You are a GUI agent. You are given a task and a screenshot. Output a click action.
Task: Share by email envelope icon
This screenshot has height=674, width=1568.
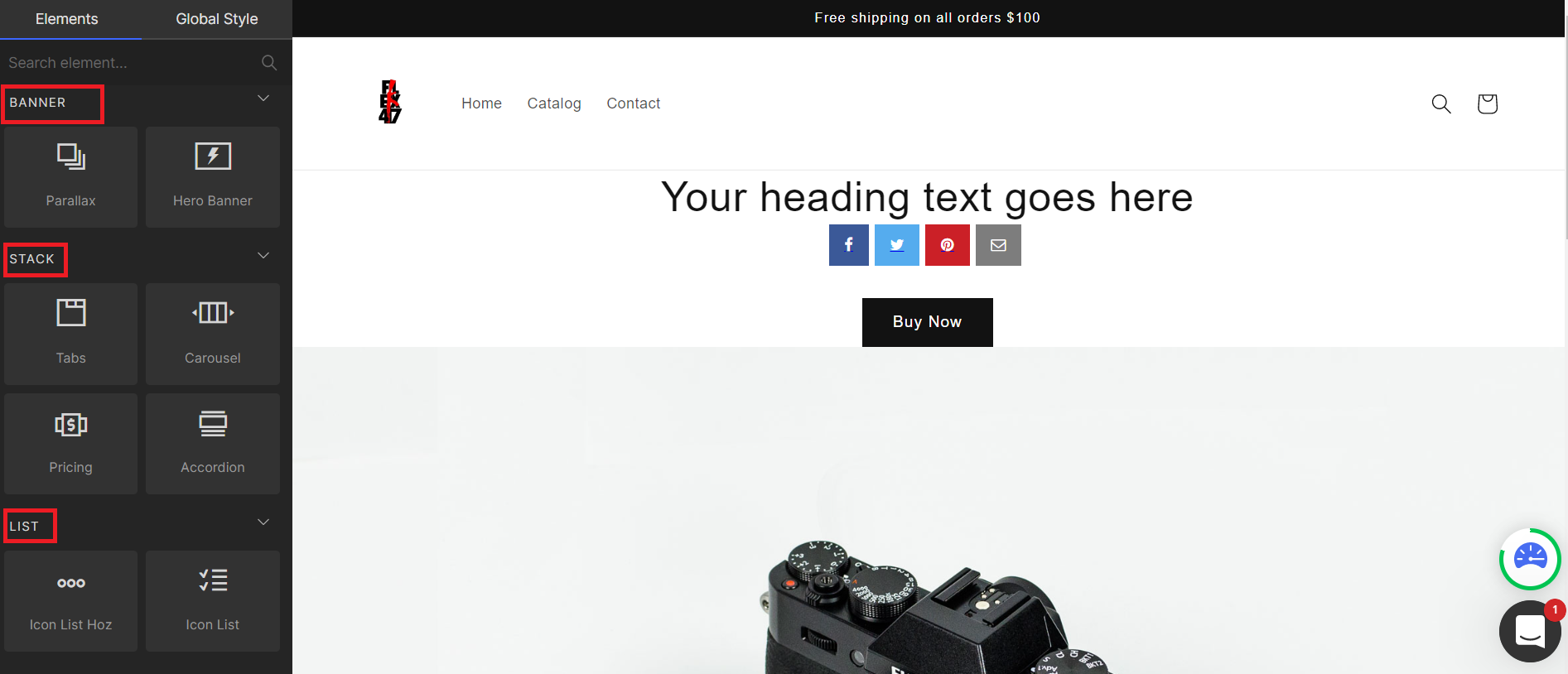[x=998, y=245]
